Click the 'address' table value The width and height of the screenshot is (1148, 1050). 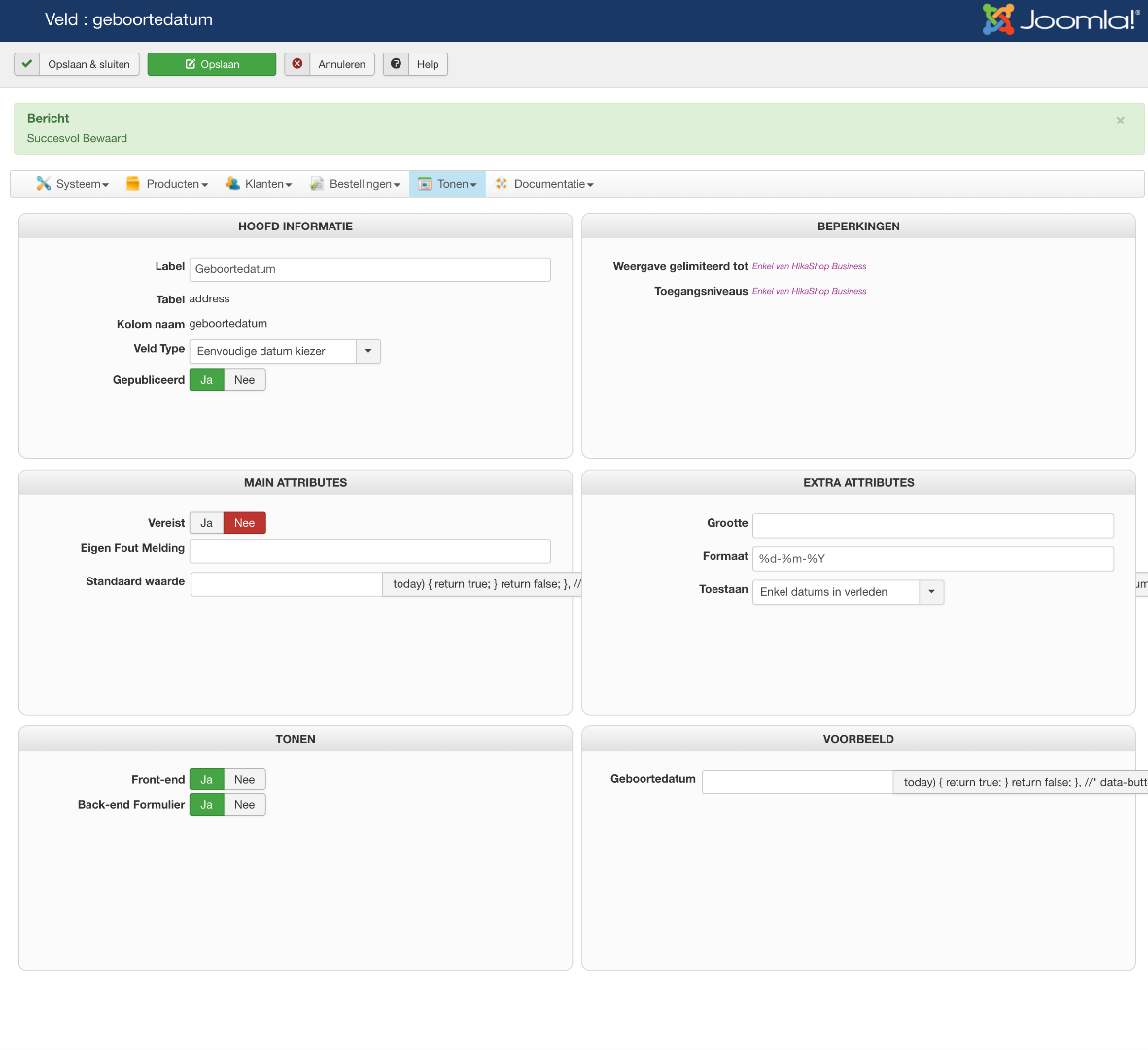209,298
